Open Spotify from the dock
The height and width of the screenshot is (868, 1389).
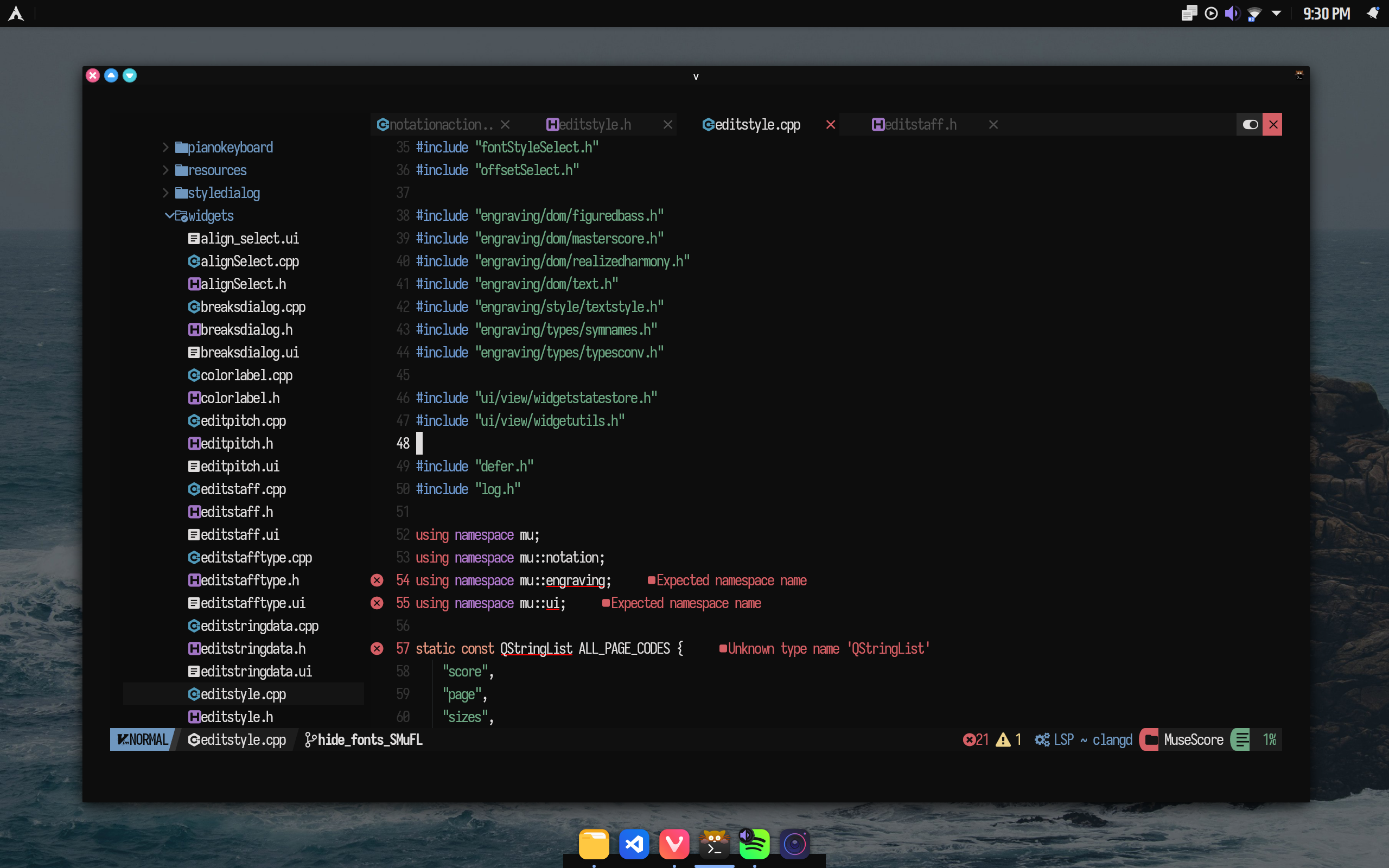pos(754,843)
